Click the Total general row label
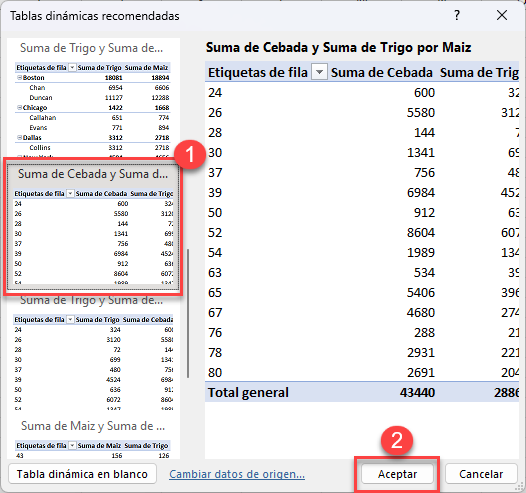The width and height of the screenshot is (526, 493). (x=248, y=392)
